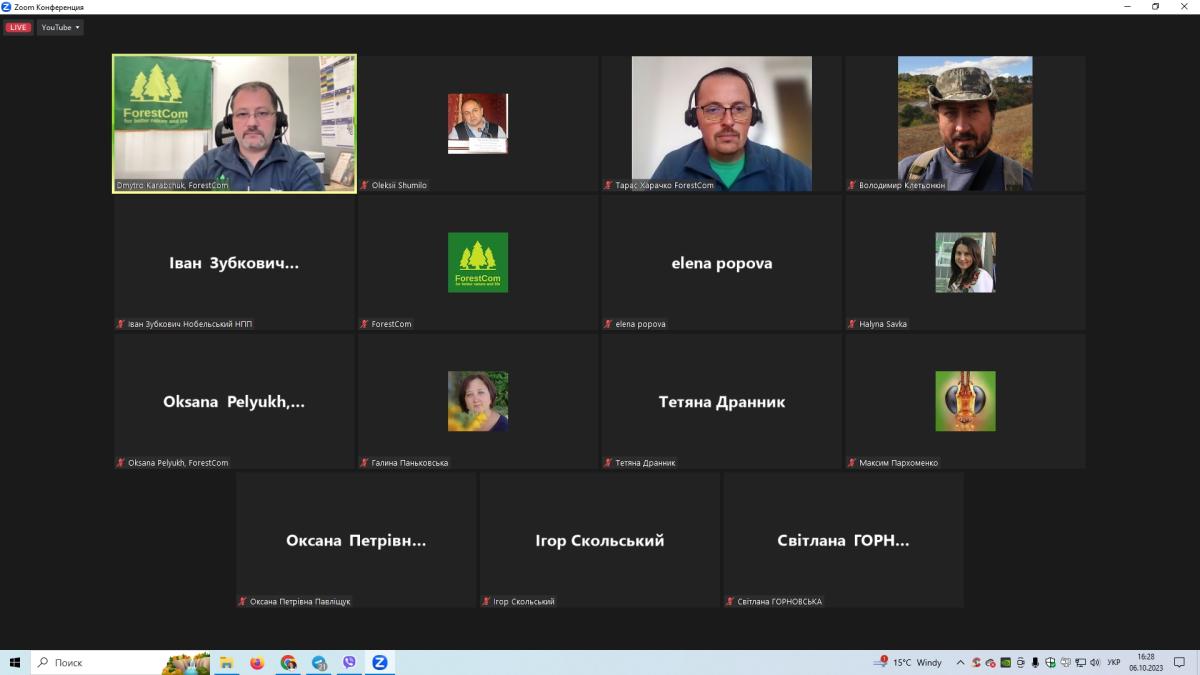This screenshot has width=1200, height=675.
Task: Select the Тарас Харачко video tile
Action: [x=721, y=123]
